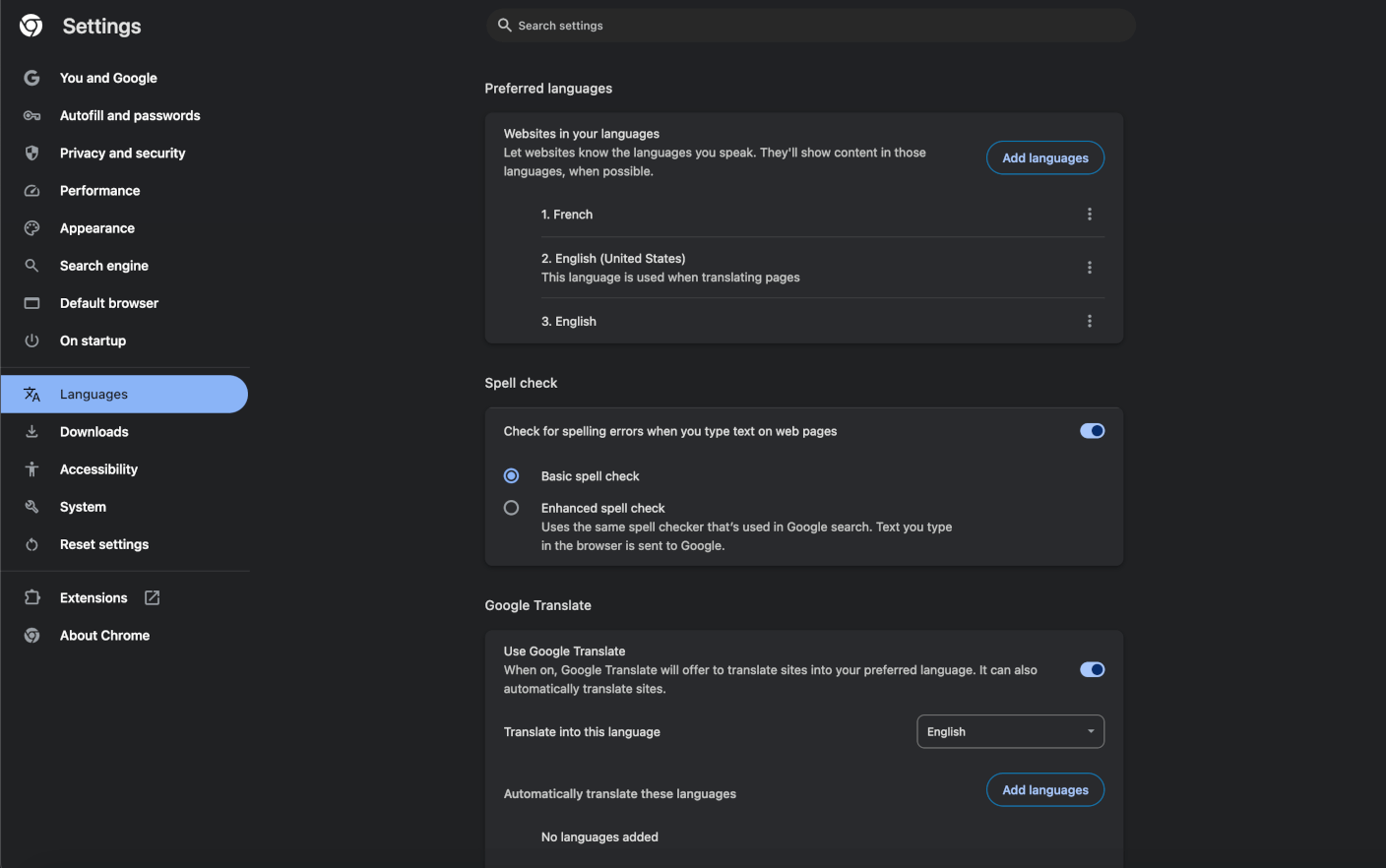Click the 'Spell check' heading
The width and height of the screenshot is (1386, 868).
(x=521, y=383)
